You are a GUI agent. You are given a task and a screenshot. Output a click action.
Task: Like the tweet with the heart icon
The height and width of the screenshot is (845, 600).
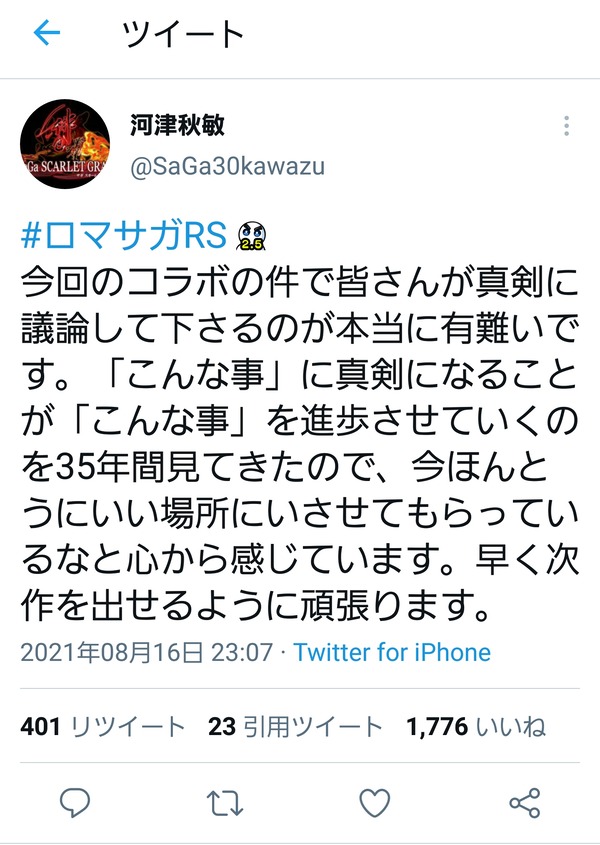375,803
